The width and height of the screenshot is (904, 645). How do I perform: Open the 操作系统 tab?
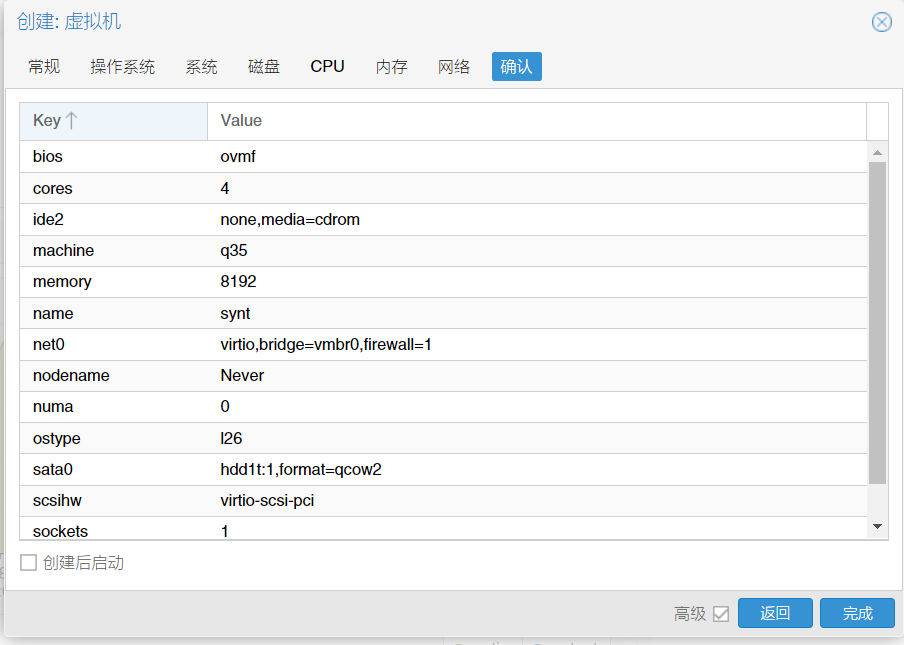click(x=122, y=67)
